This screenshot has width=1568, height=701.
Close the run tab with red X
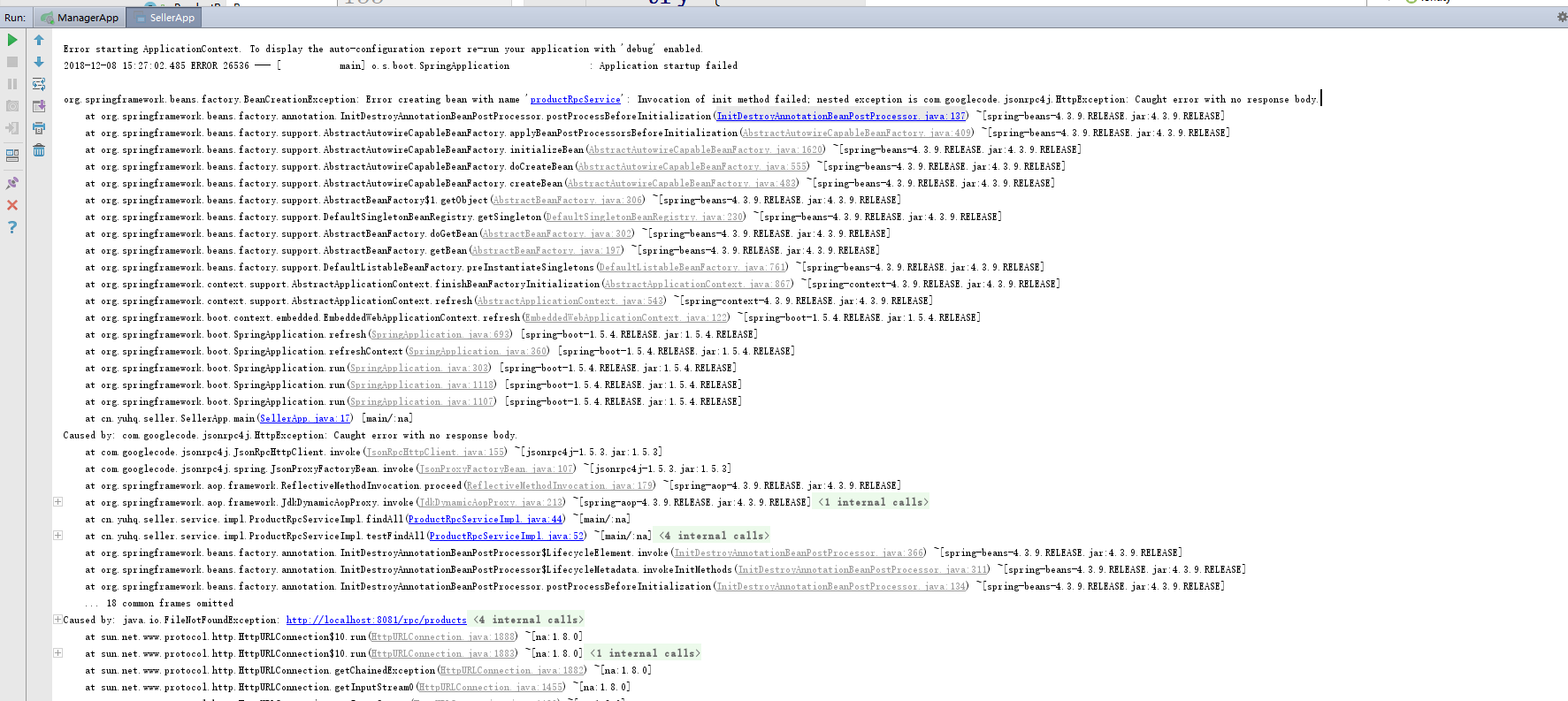coord(12,205)
